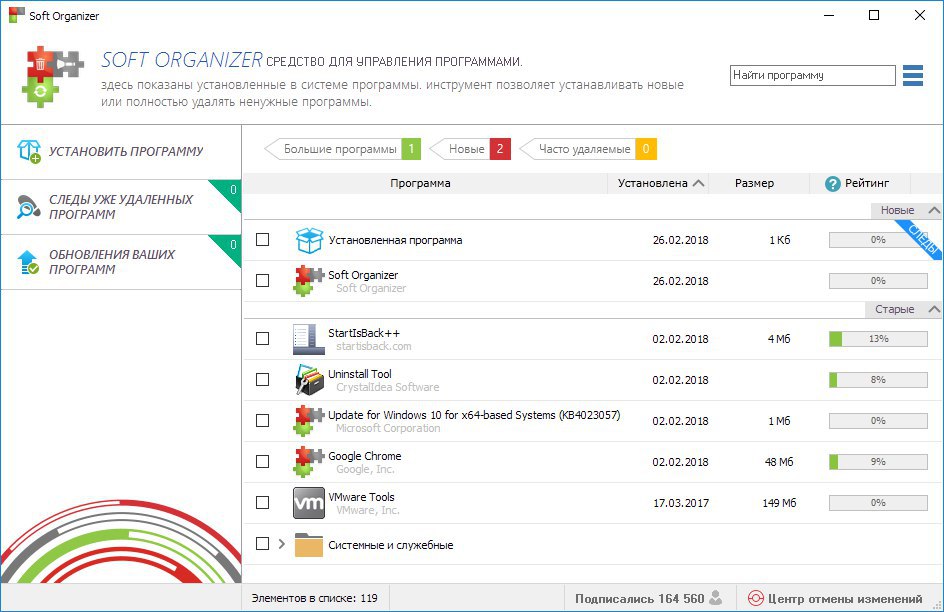Click the undo center red circle icon
The width and height of the screenshot is (944, 612).
pos(756,598)
